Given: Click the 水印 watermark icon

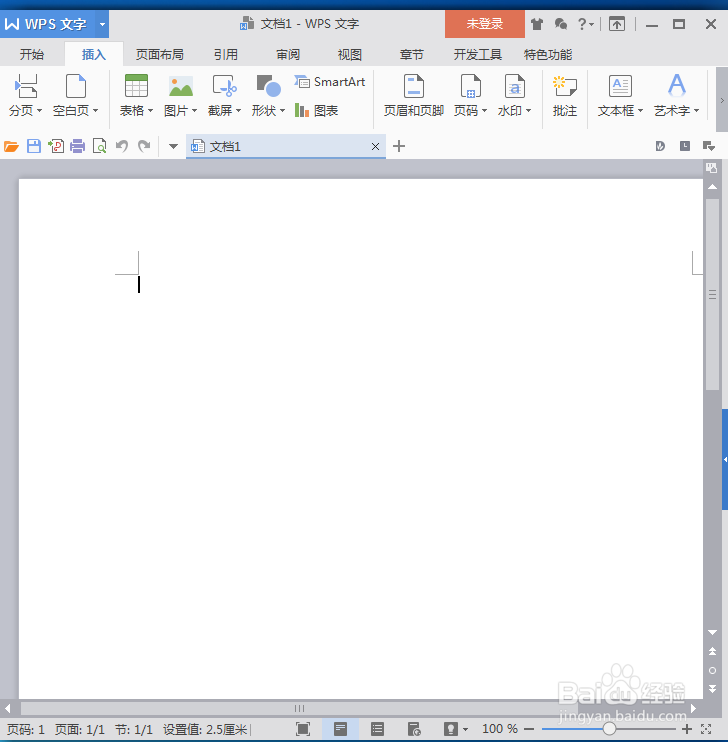Looking at the screenshot, I should click(515, 86).
